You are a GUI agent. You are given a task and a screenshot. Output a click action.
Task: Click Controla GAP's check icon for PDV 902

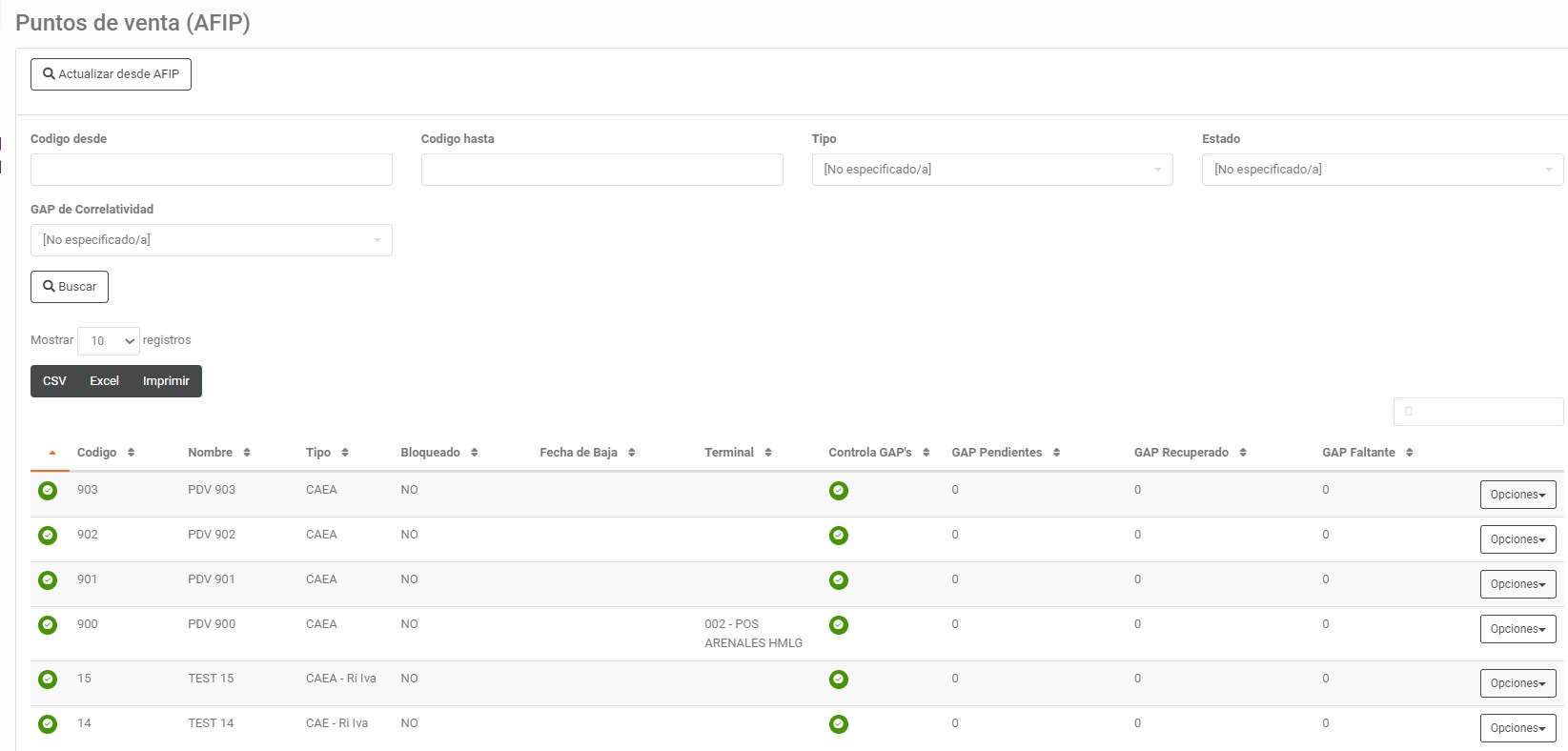point(838,536)
